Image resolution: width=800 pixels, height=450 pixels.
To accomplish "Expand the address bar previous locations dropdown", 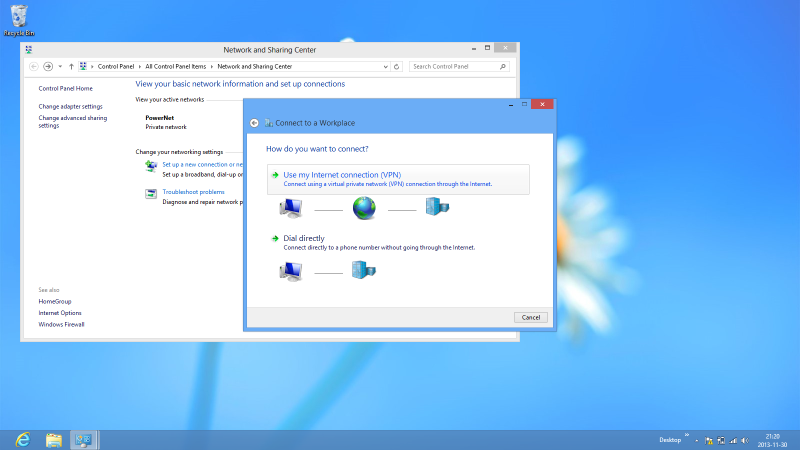I will pos(386,66).
